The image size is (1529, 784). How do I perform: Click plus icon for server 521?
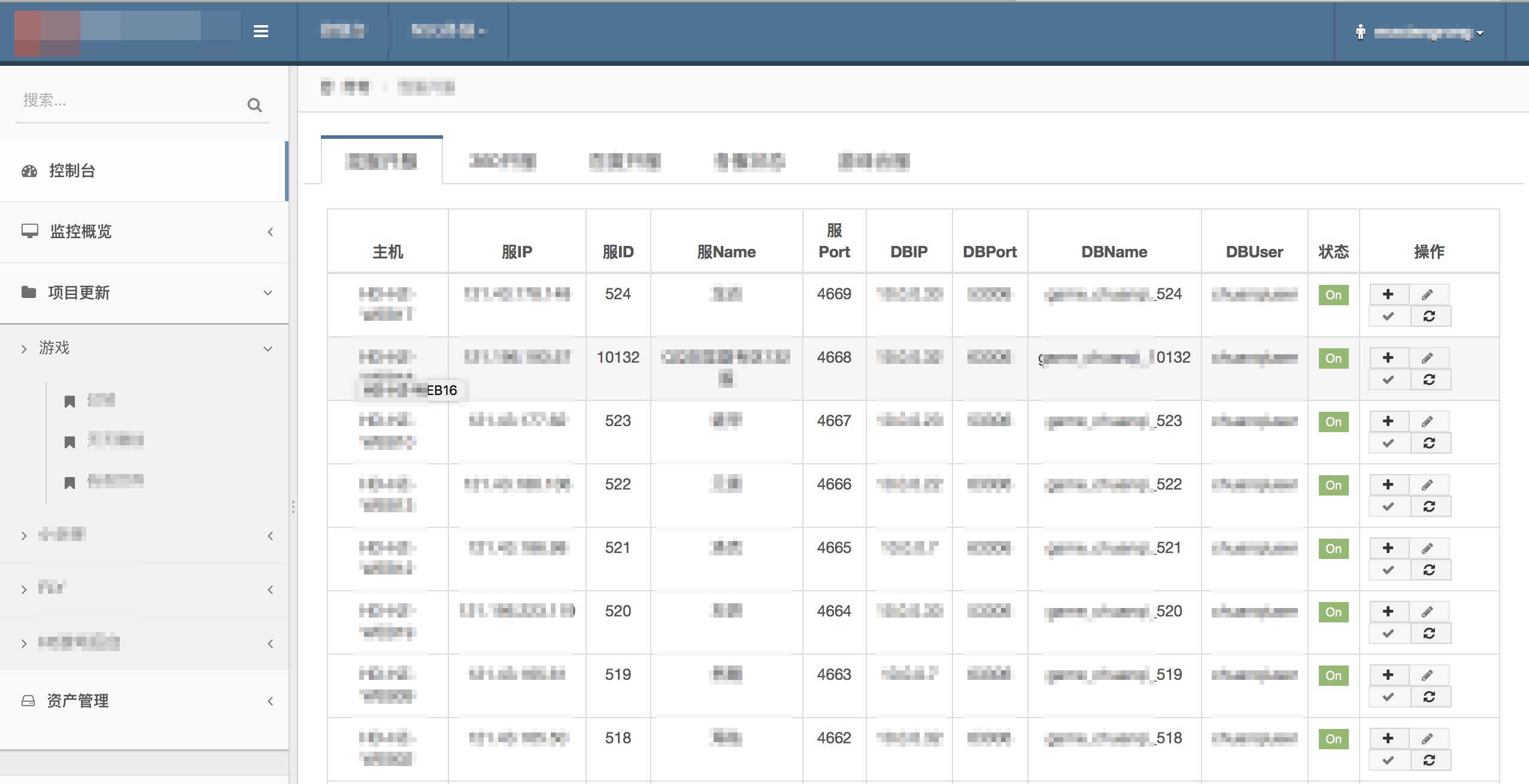tap(1388, 548)
